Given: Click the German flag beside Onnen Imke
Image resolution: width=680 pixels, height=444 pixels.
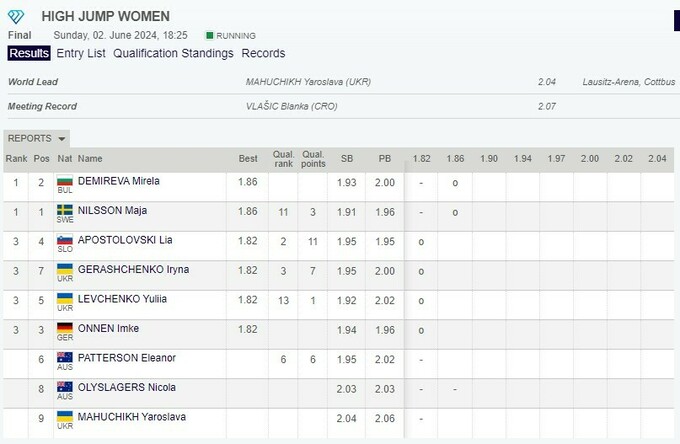Looking at the screenshot, I should pyautogui.click(x=64, y=328).
